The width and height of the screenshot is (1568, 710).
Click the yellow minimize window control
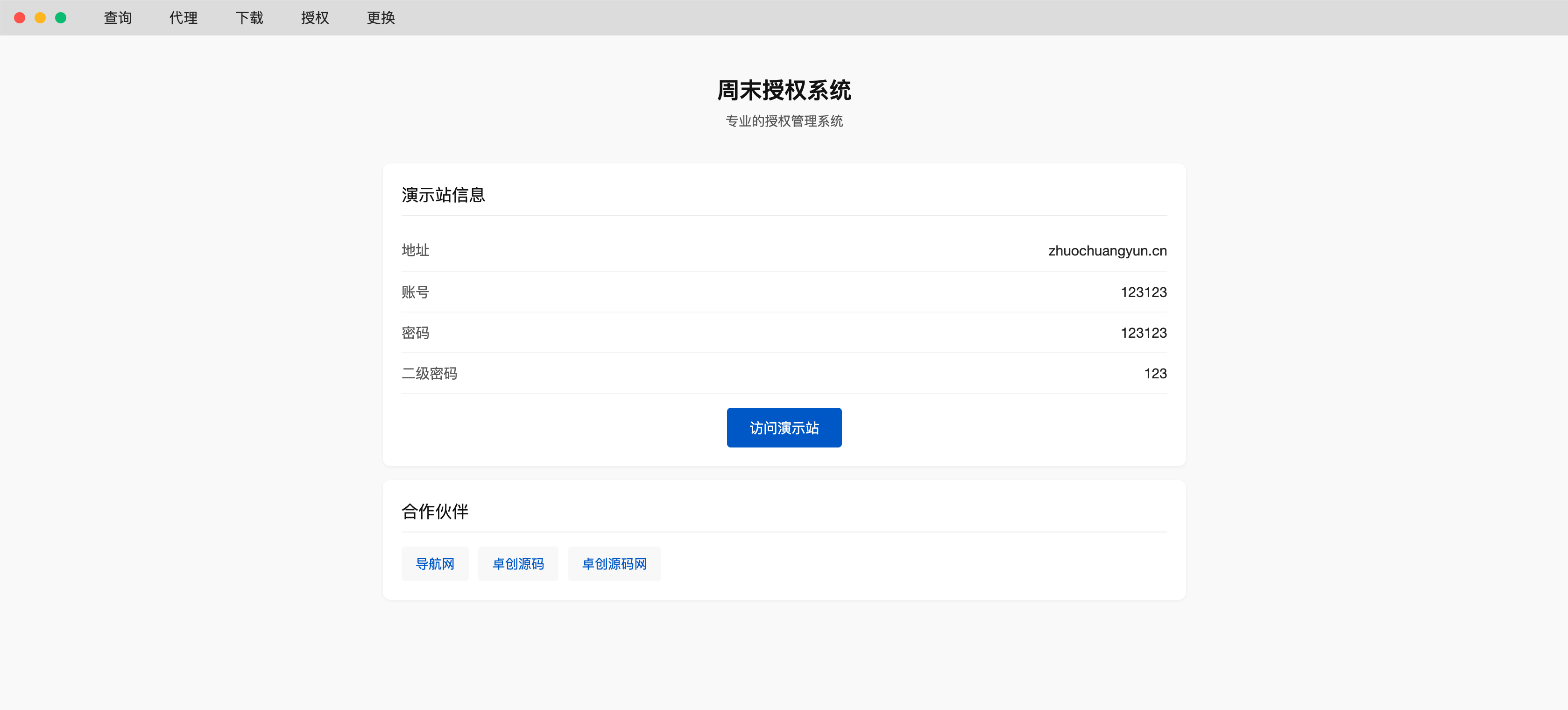point(40,18)
